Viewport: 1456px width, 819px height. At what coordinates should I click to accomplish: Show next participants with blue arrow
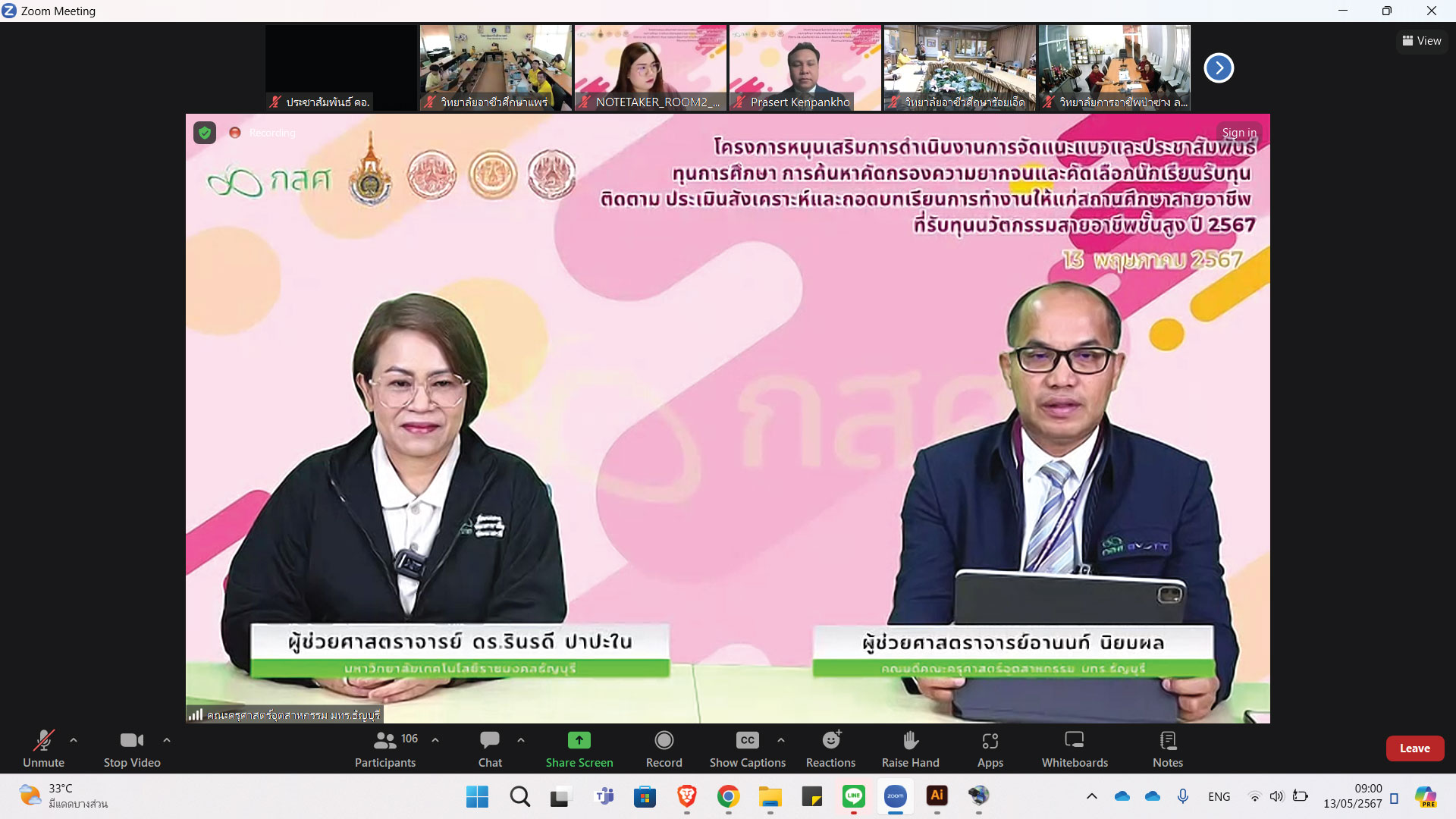click(1219, 67)
